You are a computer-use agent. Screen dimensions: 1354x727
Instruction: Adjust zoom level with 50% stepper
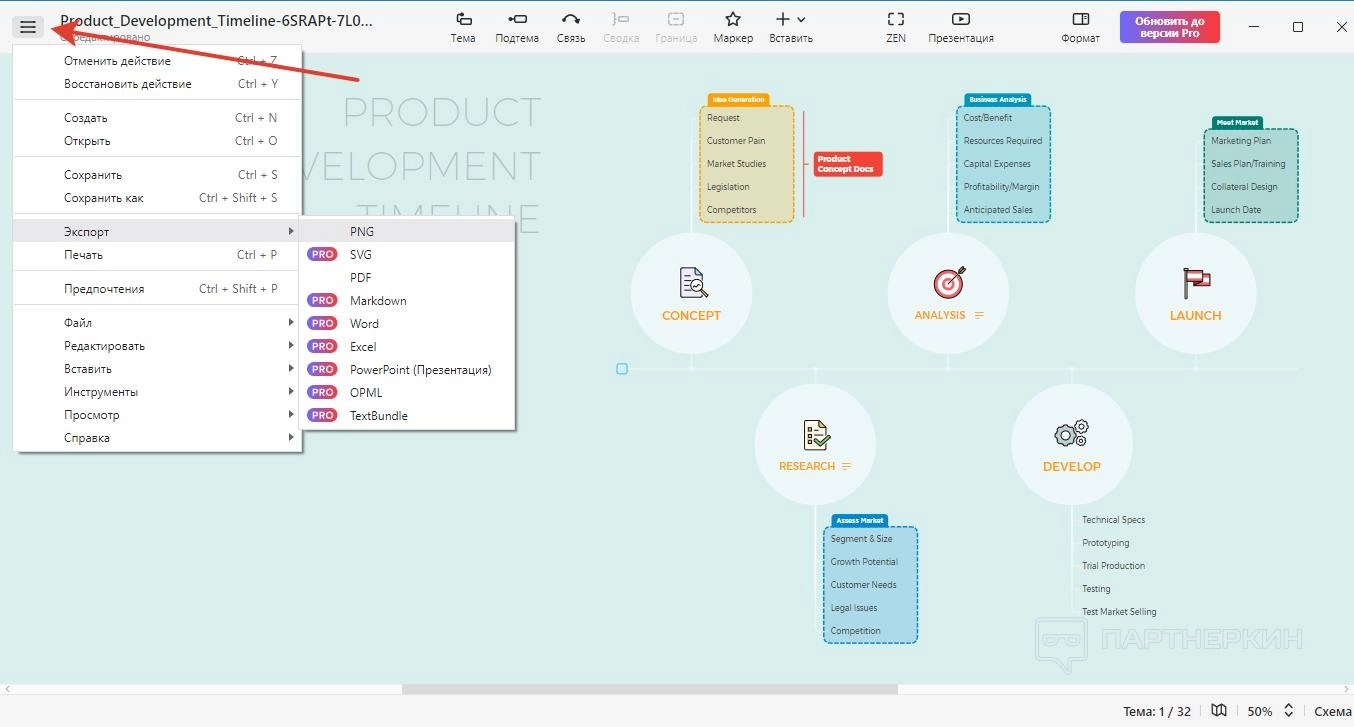tap(1289, 711)
